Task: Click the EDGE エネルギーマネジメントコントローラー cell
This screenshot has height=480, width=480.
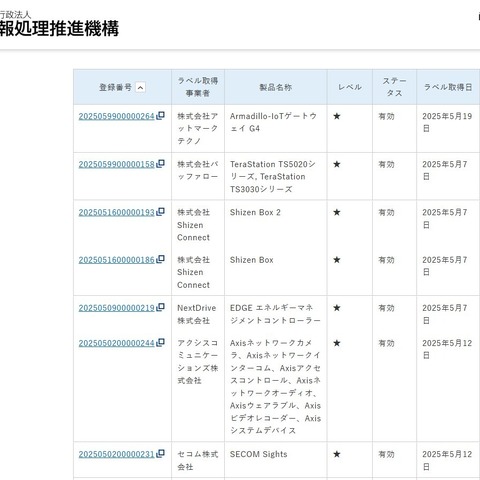Action: 275,314
